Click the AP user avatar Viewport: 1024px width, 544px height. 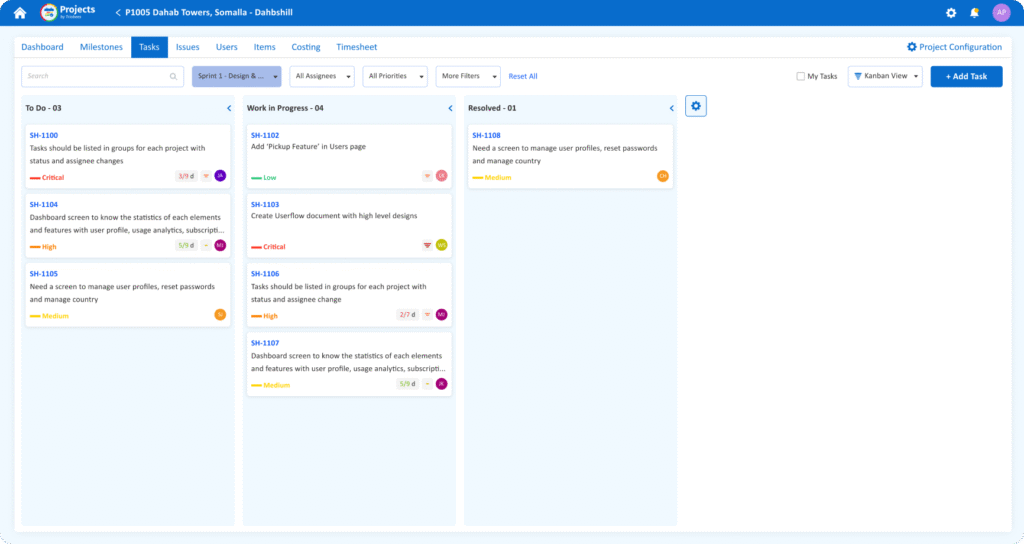click(x=1001, y=13)
